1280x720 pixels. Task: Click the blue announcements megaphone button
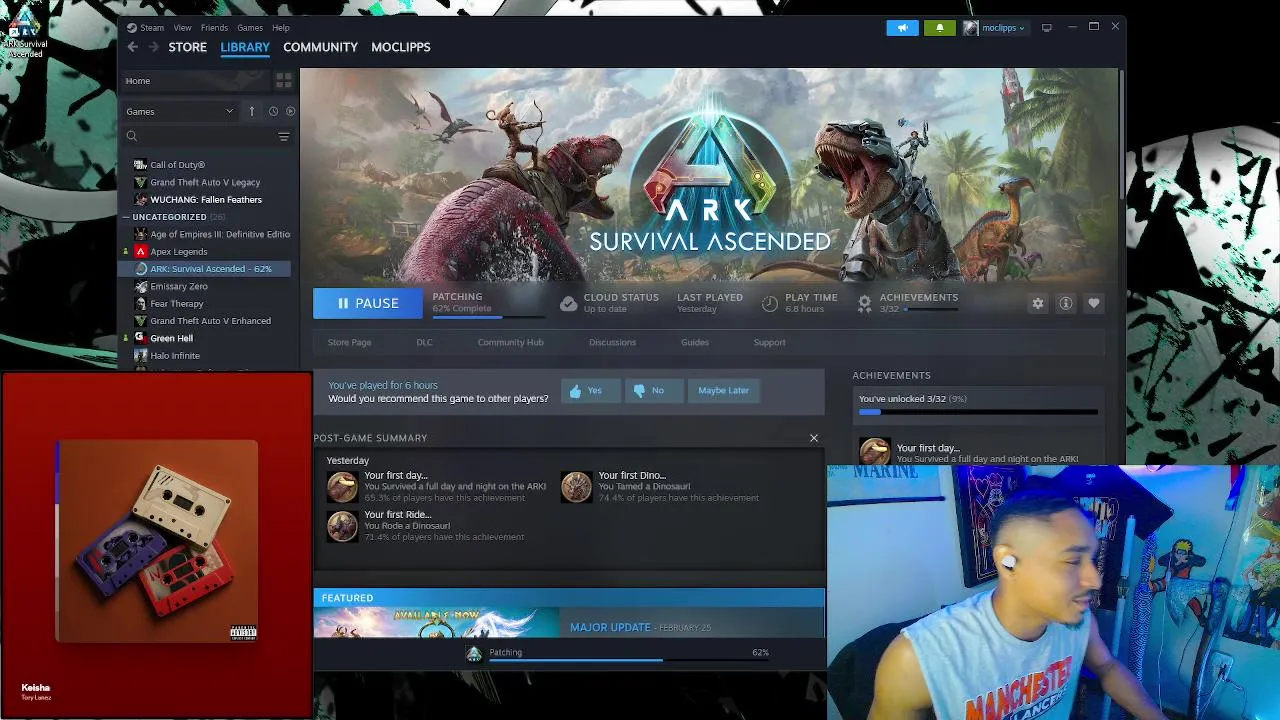[x=902, y=28]
